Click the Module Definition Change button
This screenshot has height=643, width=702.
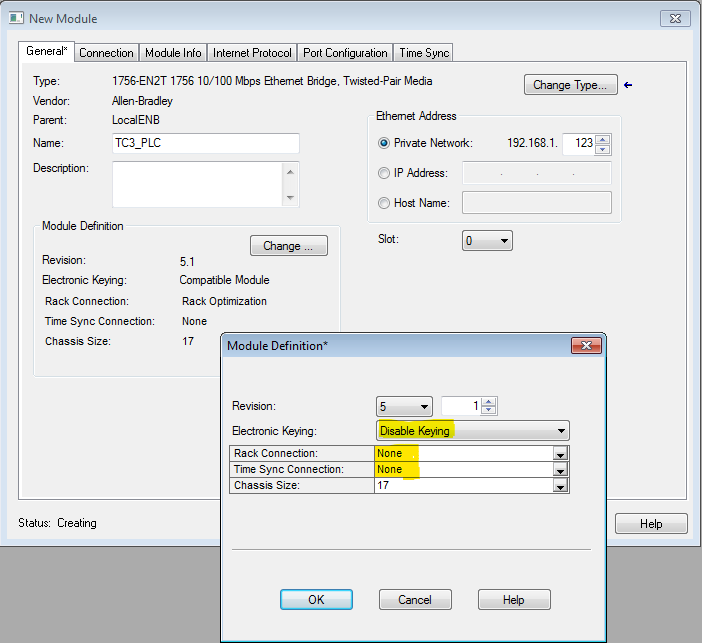click(x=289, y=246)
